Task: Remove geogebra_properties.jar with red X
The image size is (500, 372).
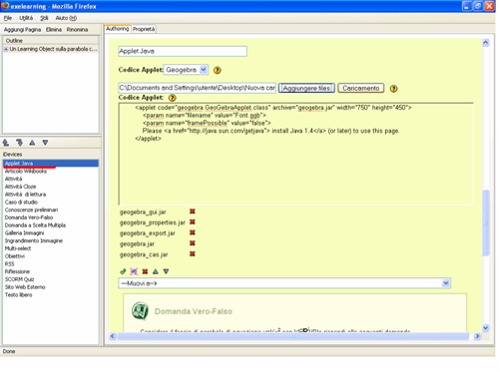Action: 192,222
